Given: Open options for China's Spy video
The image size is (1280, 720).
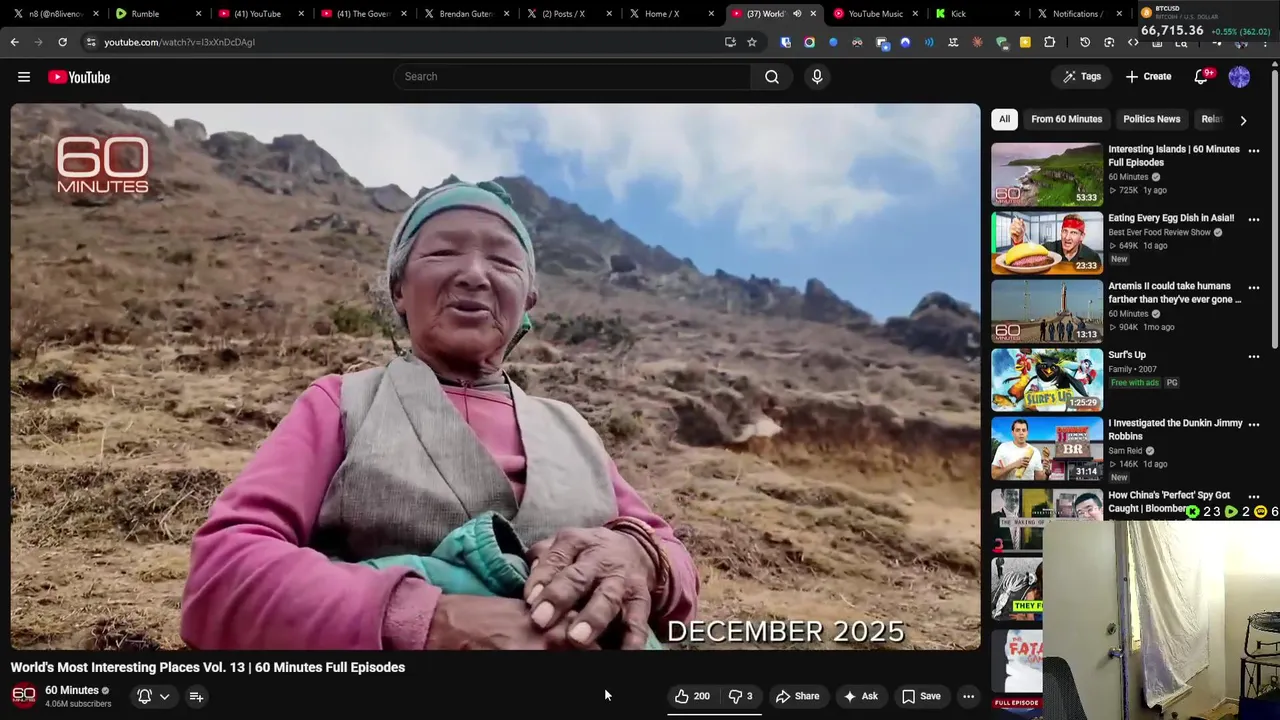Looking at the screenshot, I should [1254, 497].
